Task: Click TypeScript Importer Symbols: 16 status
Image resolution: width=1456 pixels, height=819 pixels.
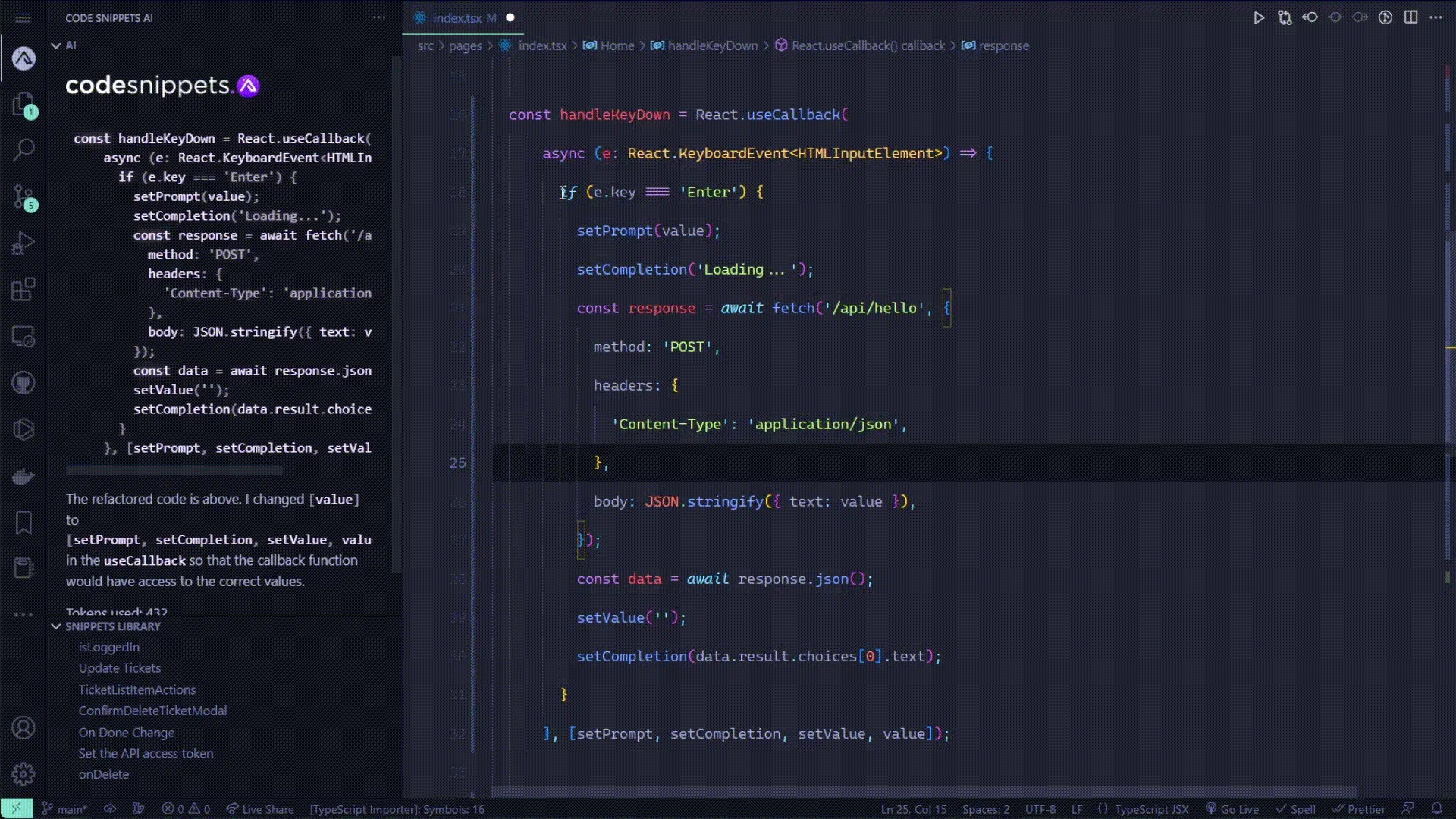Action: click(397, 809)
